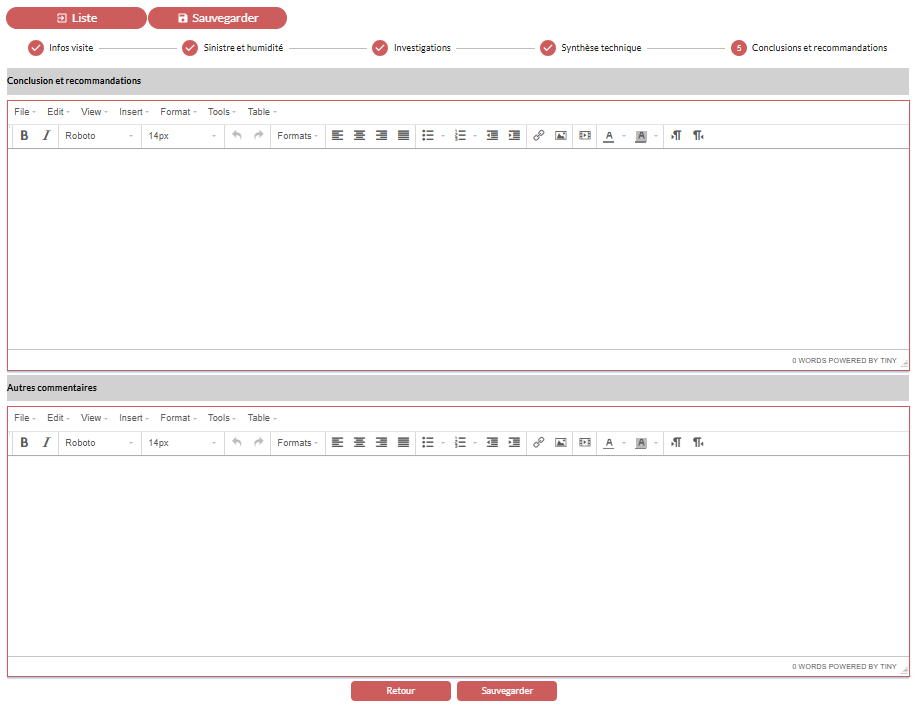
Task: Open File menu in Conclusion editor
Action: [x=25, y=112]
